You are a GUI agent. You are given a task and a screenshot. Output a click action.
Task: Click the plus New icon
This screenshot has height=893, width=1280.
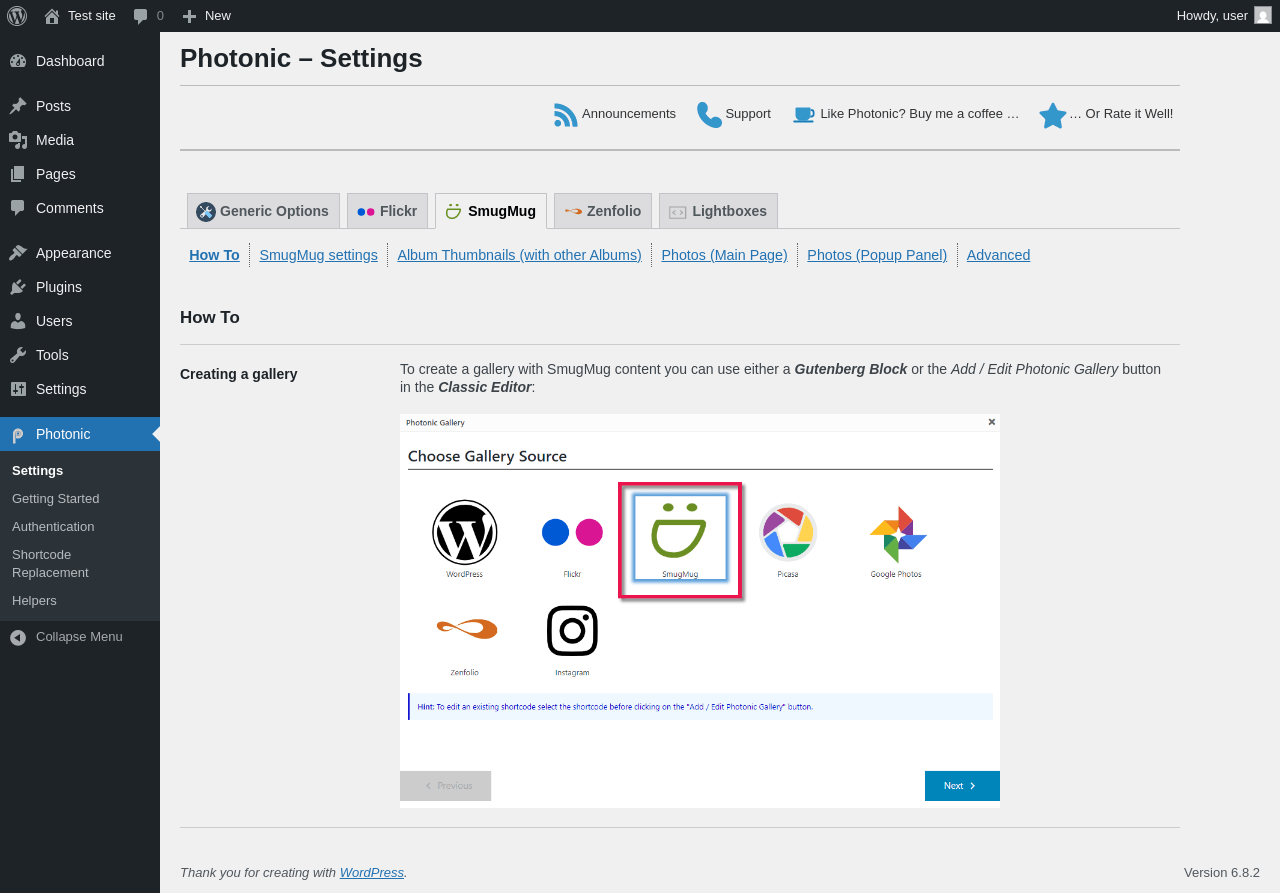[189, 16]
